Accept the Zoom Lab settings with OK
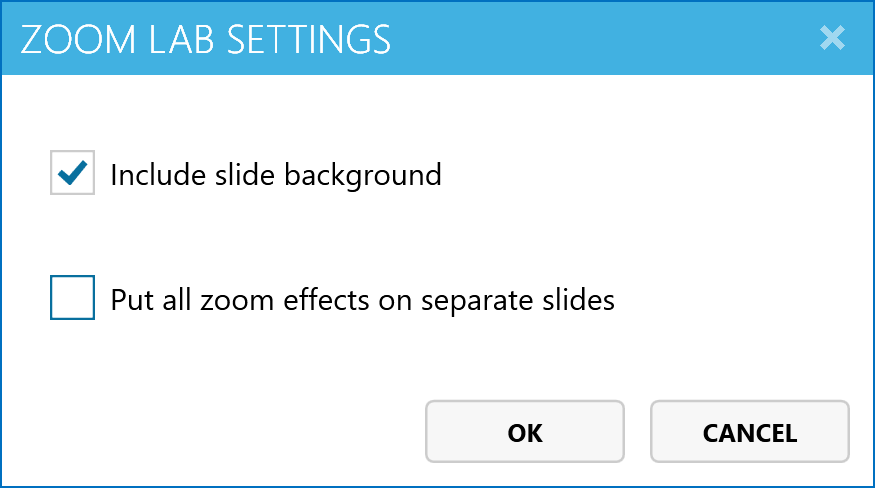Viewport: 875px width, 488px height. [525, 432]
